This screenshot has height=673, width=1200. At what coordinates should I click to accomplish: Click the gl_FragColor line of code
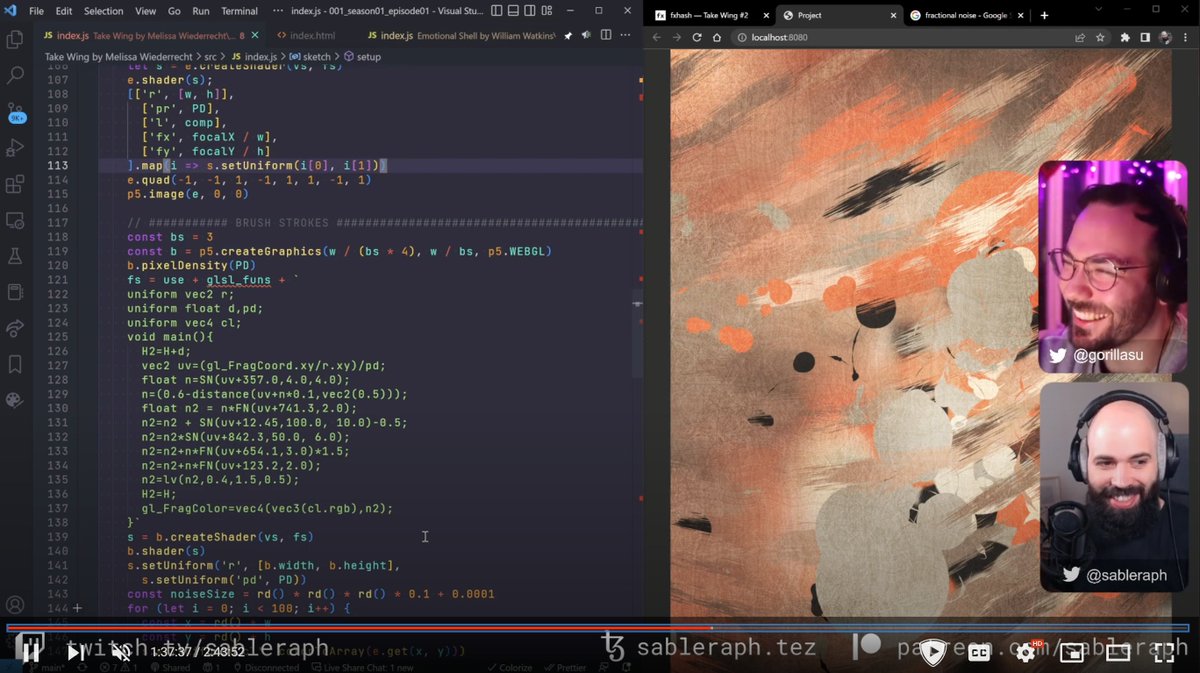(267, 508)
